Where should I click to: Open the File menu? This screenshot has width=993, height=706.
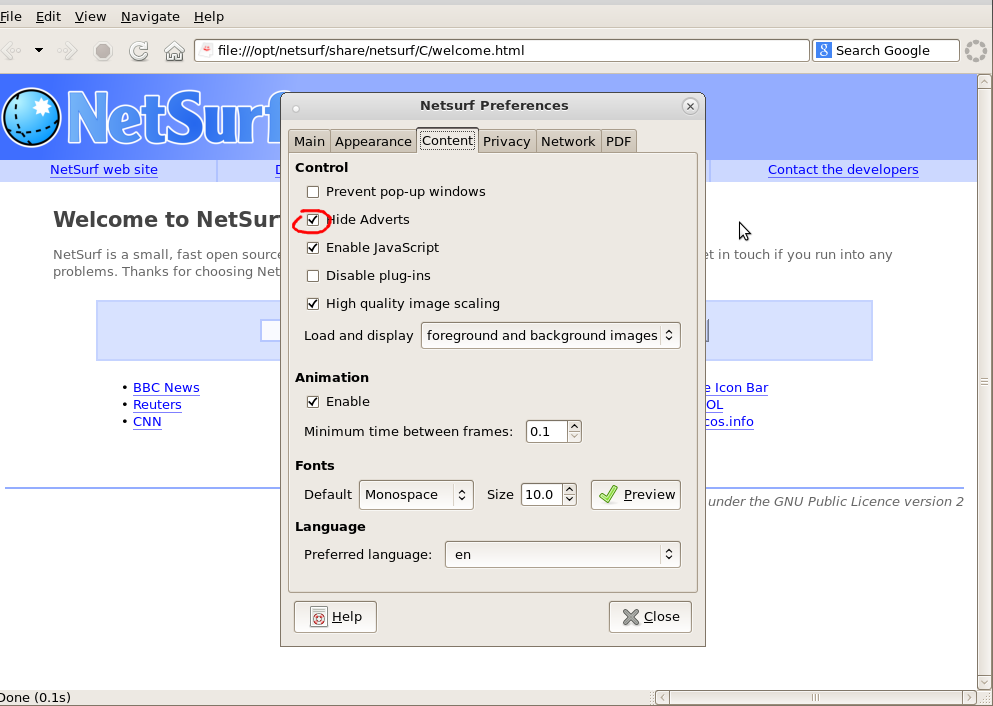11,16
